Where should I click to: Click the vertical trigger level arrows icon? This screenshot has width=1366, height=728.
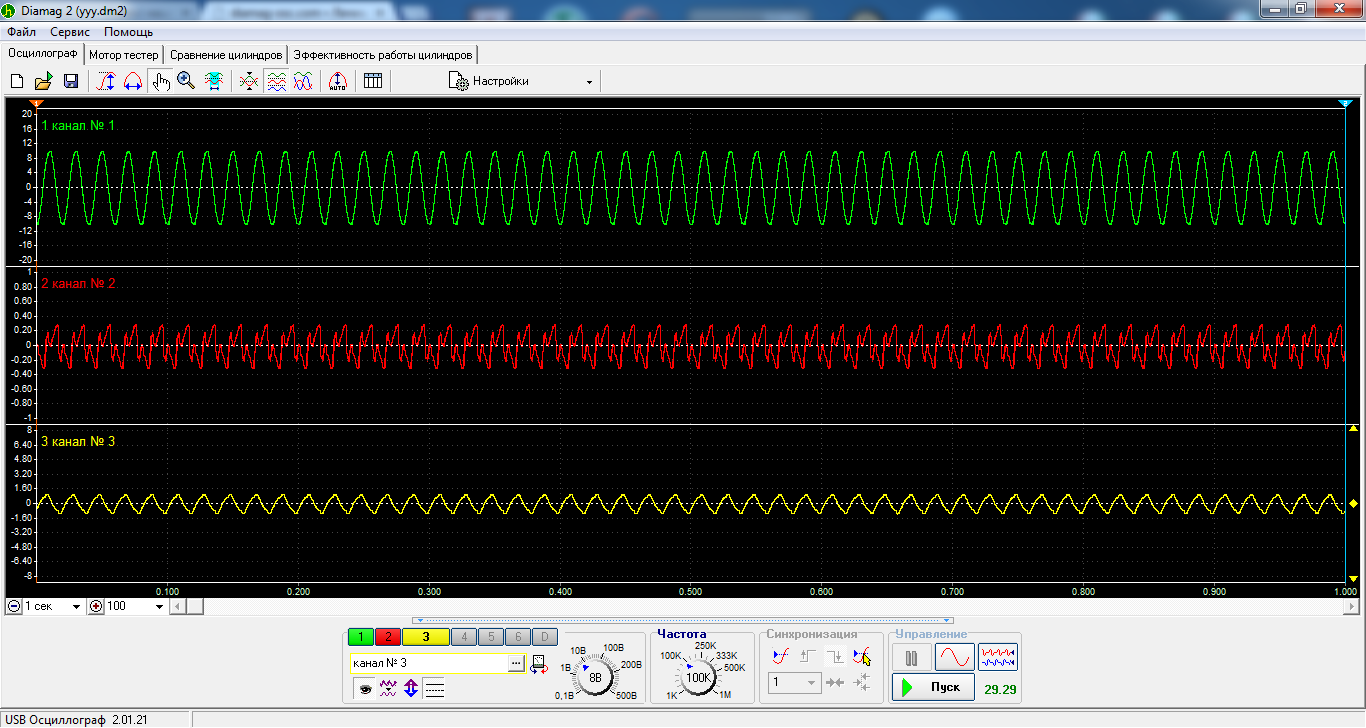pyautogui.click(x=862, y=682)
